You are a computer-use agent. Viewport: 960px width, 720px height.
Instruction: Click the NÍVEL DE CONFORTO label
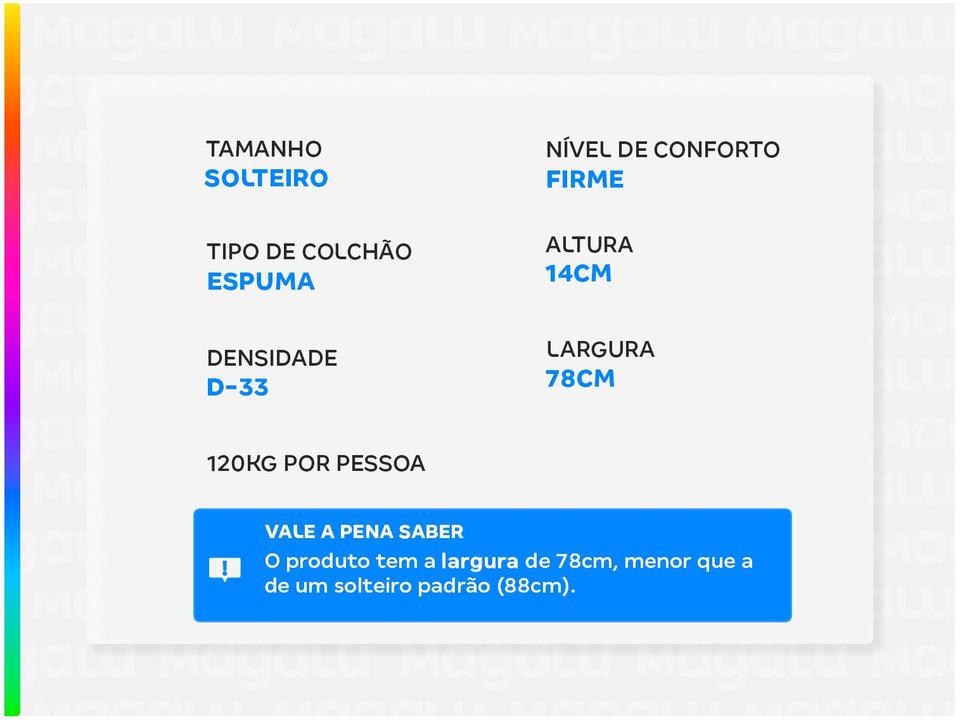click(662, 150)
